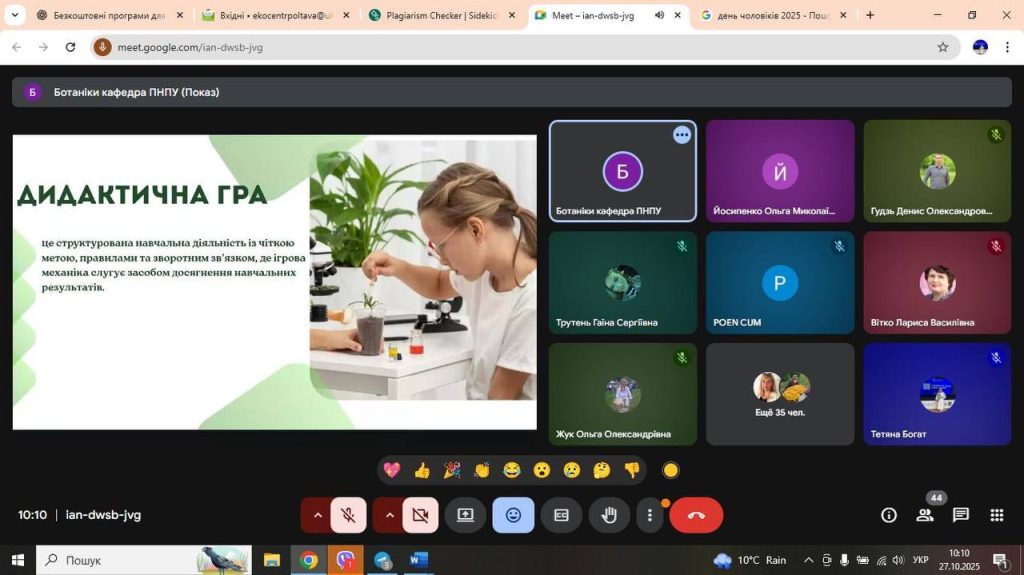
Task: Unmute the microphone in Meet
Action: (348, 515)
